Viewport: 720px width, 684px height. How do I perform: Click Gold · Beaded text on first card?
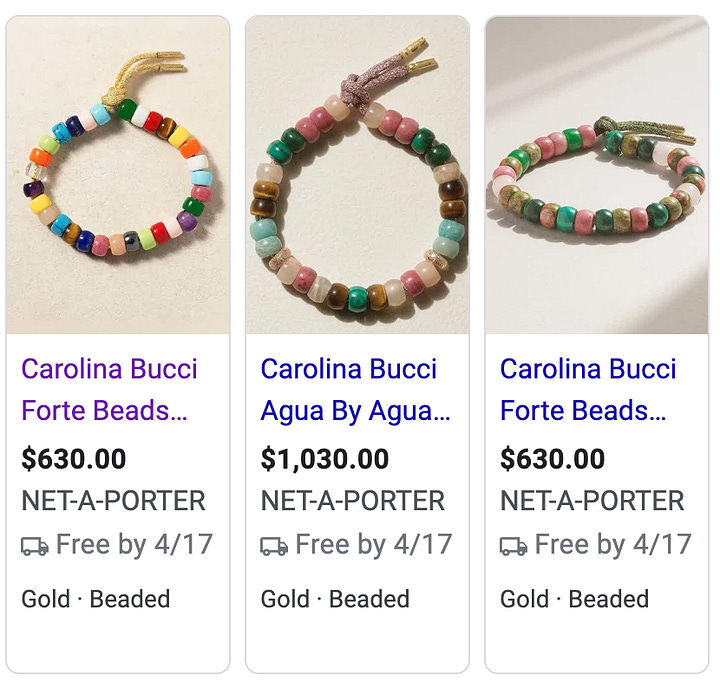96,599
